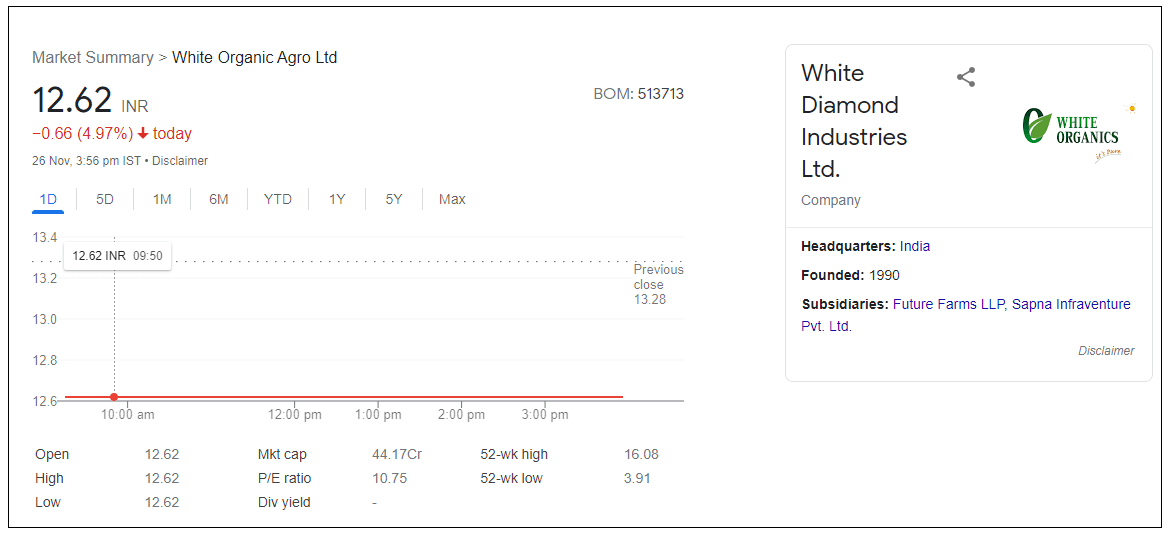Screen dimensions: 1169x536
Task: Click the red data point on chart
Action: [x=114, y=397]
